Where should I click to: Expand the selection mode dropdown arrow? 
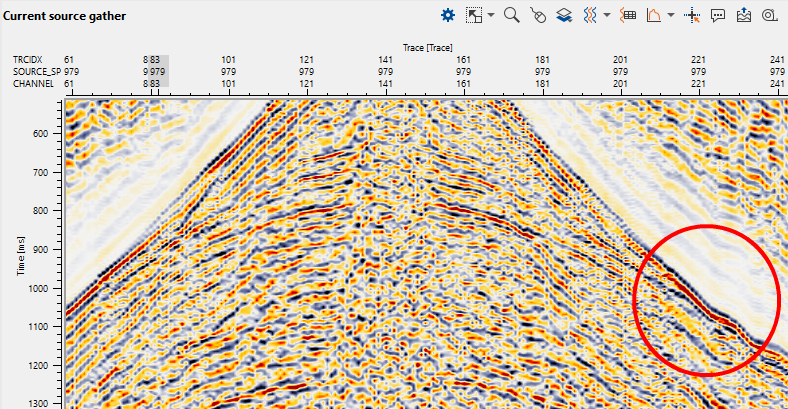pyautogui.click(x=491, y=16)
